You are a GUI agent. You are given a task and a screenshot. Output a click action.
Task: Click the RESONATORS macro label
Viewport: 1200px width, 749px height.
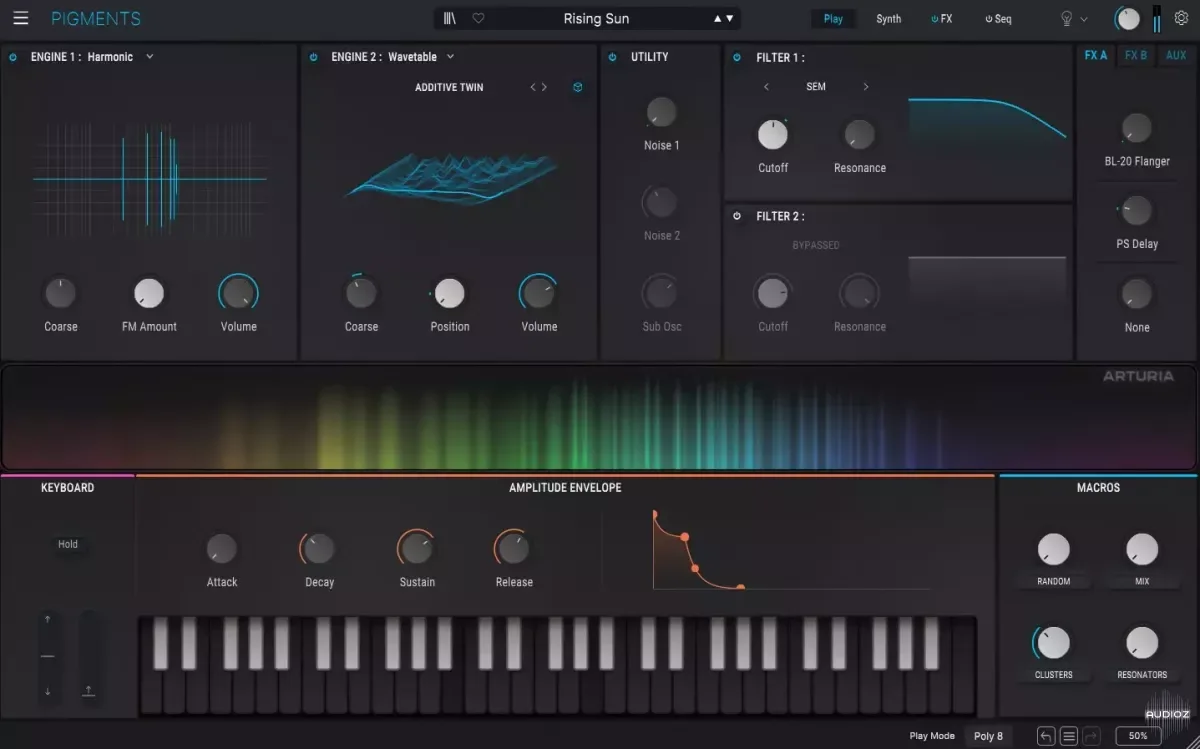point(1142,675)
